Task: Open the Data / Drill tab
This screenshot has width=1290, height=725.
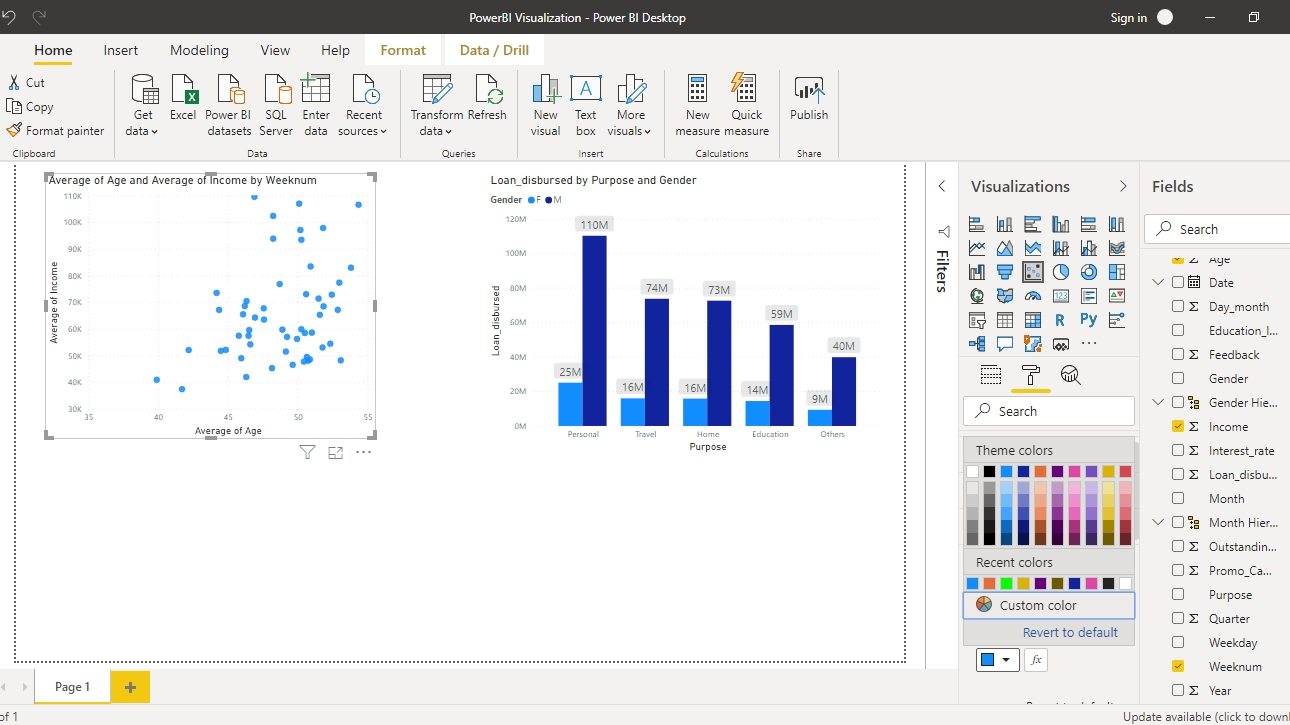Action: pos(494,50)
